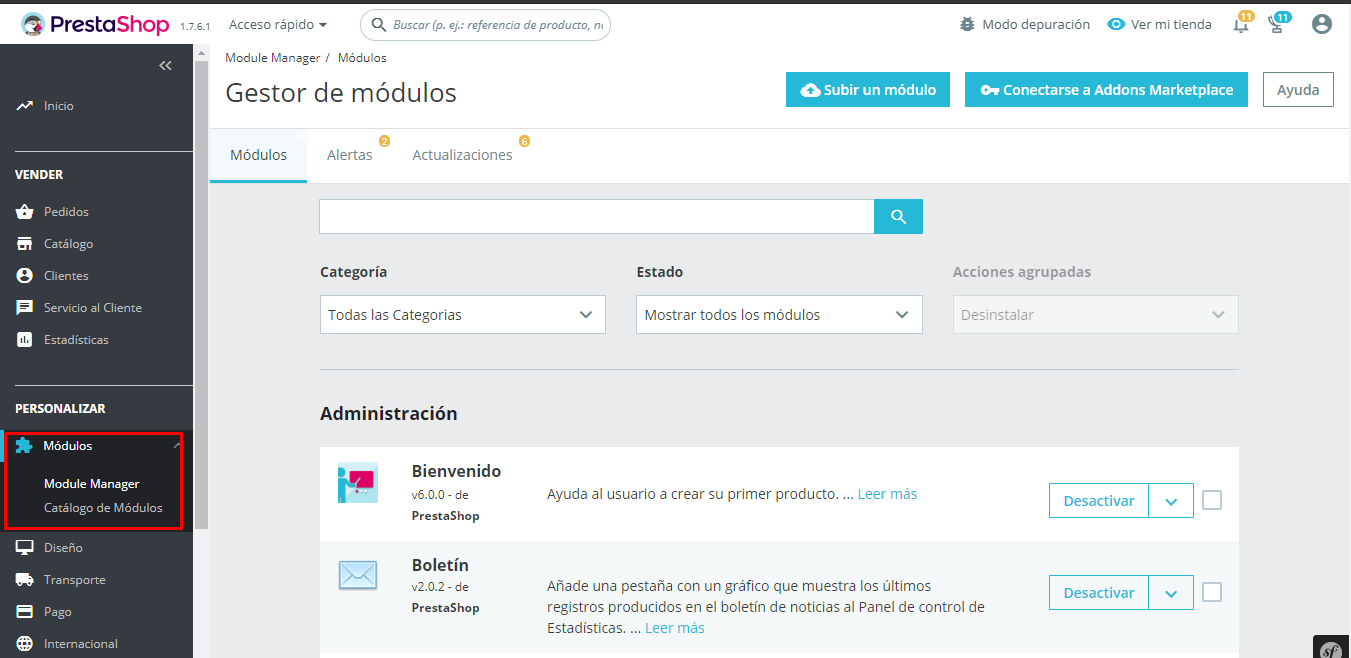Focus the module search input field
The image size is (1351, 658).
[597, 217]
